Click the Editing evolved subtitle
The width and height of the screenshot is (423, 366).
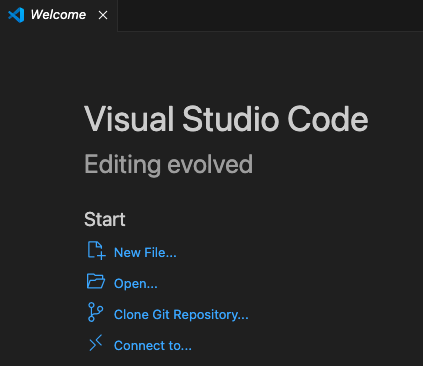point(168,164)
